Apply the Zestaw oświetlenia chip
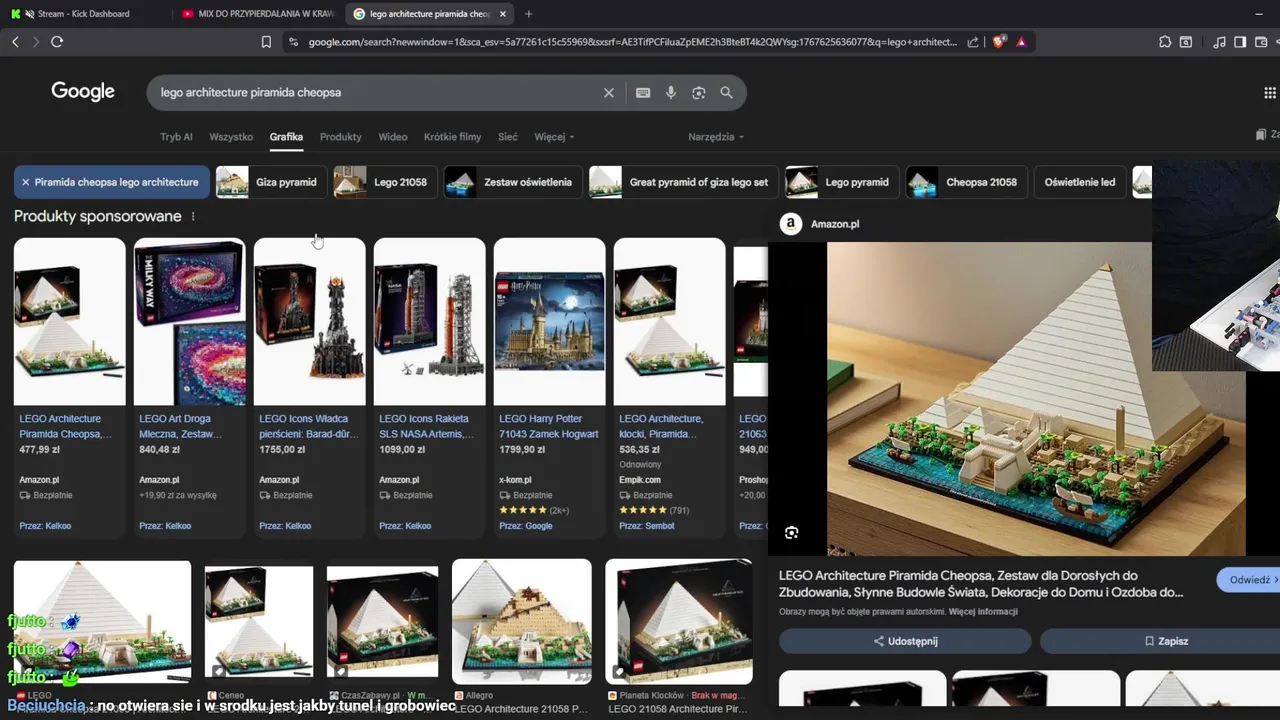The width and height of the screenshot is (1280, 720). (513, 182)
